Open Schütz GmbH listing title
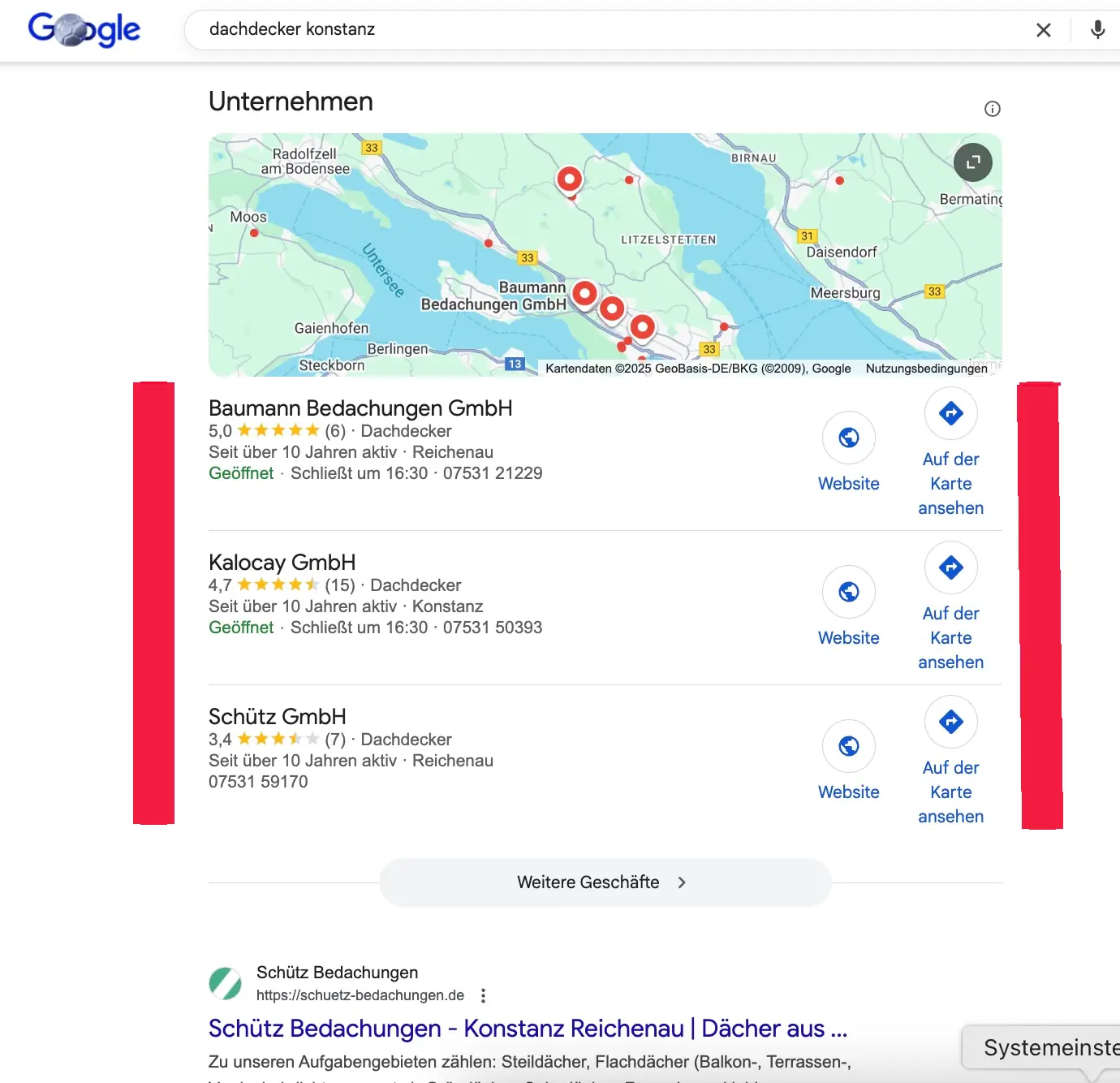 tap(278, 717)
